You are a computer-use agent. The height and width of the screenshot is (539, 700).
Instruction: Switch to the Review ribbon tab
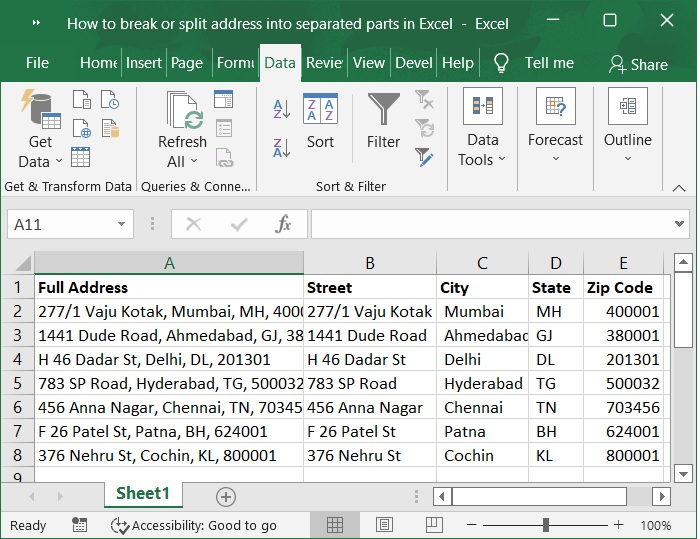coord(324,62)
